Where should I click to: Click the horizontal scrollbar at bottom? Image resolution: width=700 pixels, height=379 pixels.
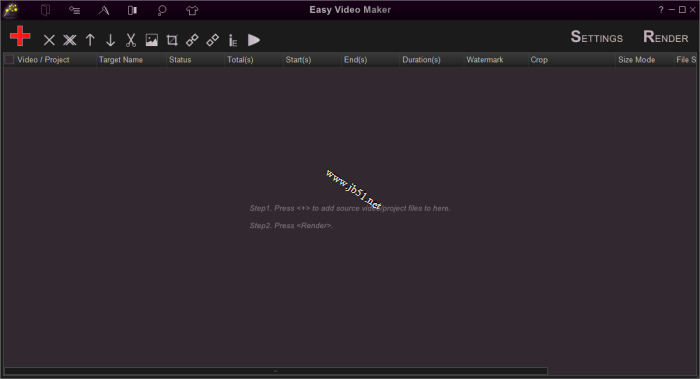click(275, 371)
